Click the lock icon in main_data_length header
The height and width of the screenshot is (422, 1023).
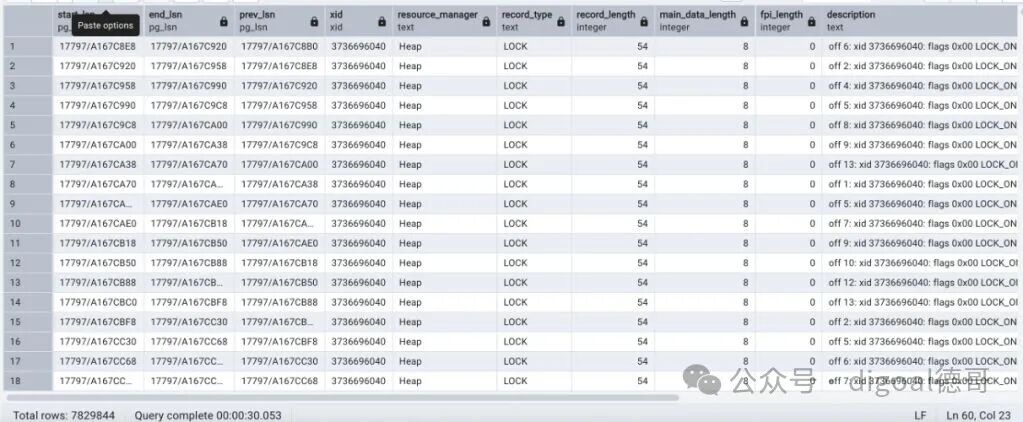(744, 22)
